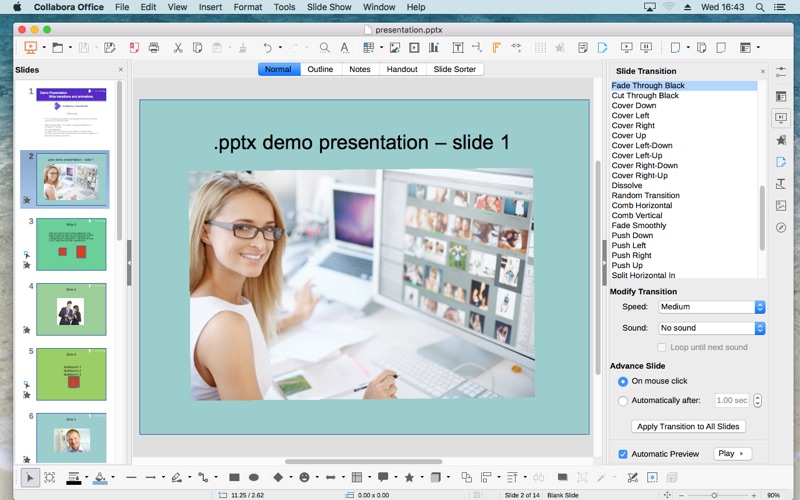The width and height of the screenshot is (800, 500).
Task: Insert an image from the toolbar
Action: tap(394, 47)
